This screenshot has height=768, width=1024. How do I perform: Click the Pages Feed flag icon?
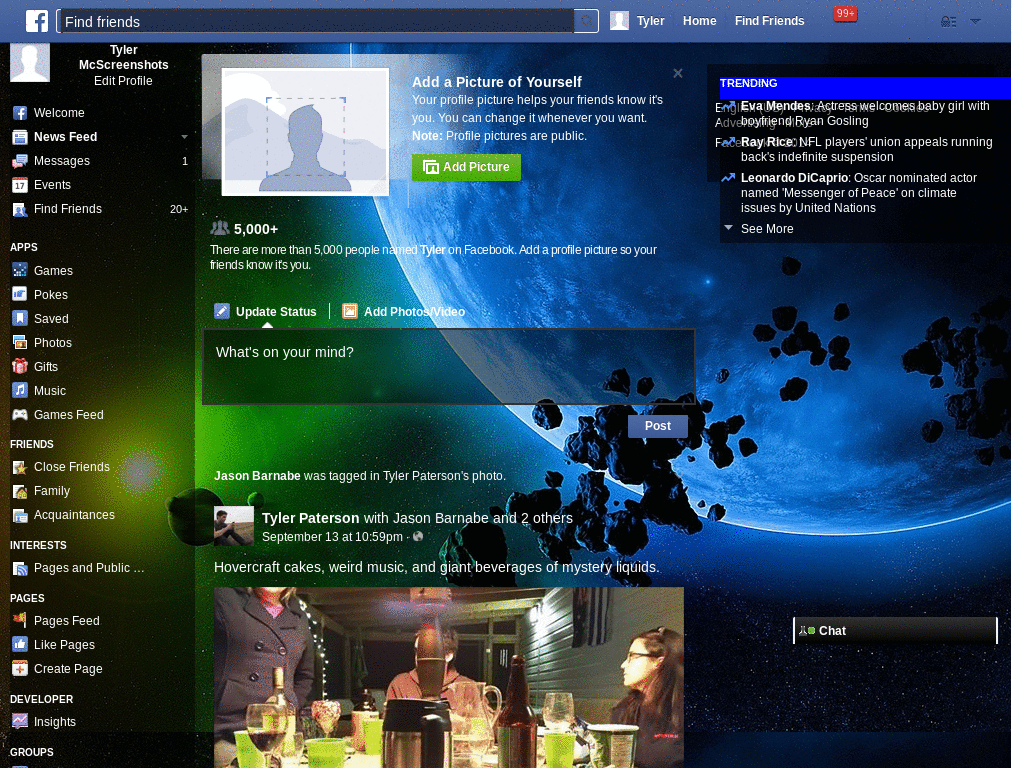pyautogui.click(x=20, y=620)
